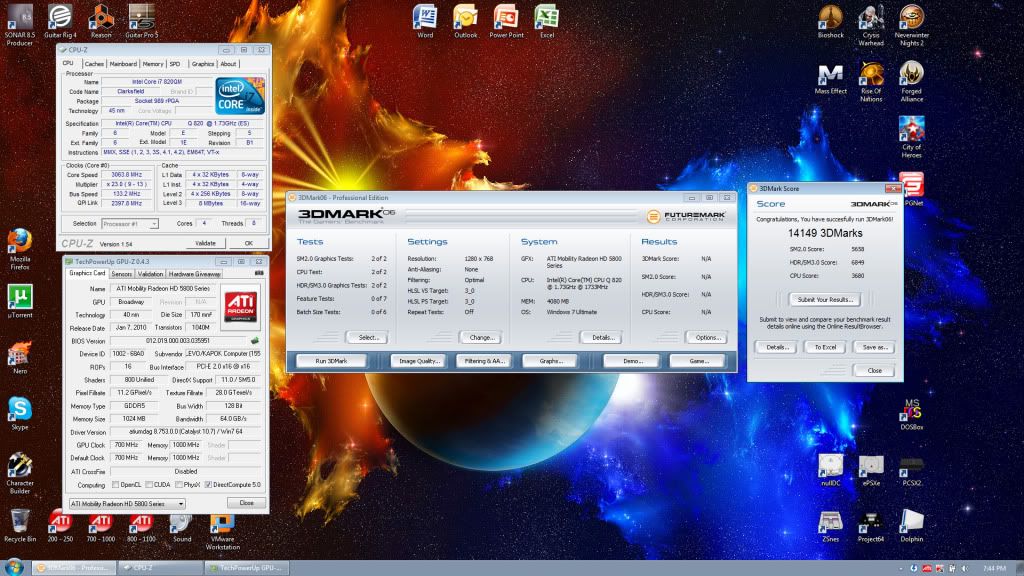The image size is (1024, 576).
Task: Open DOSBox desktop icon
Action: [912, 413]
